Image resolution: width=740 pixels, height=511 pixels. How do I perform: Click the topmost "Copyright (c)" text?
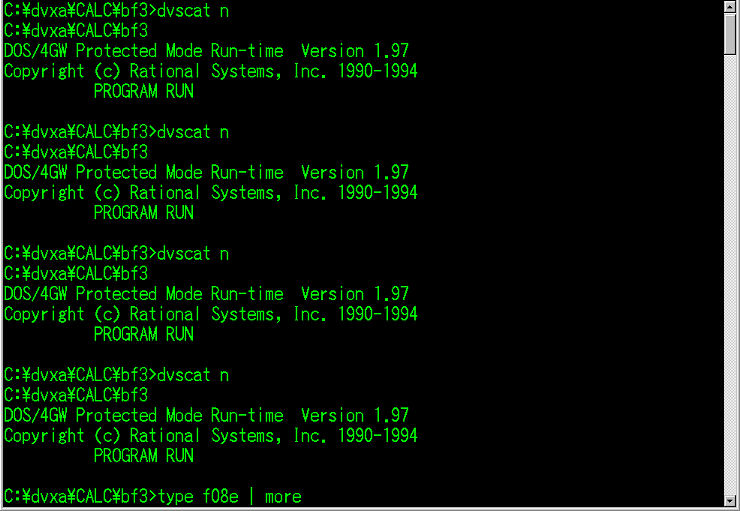coord(62,72)
